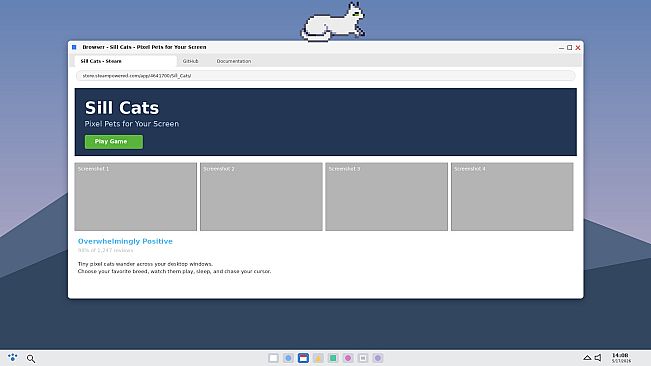Switch to the Sill Cats - Steam tab

pyautogui.click(x=125, y=61)
